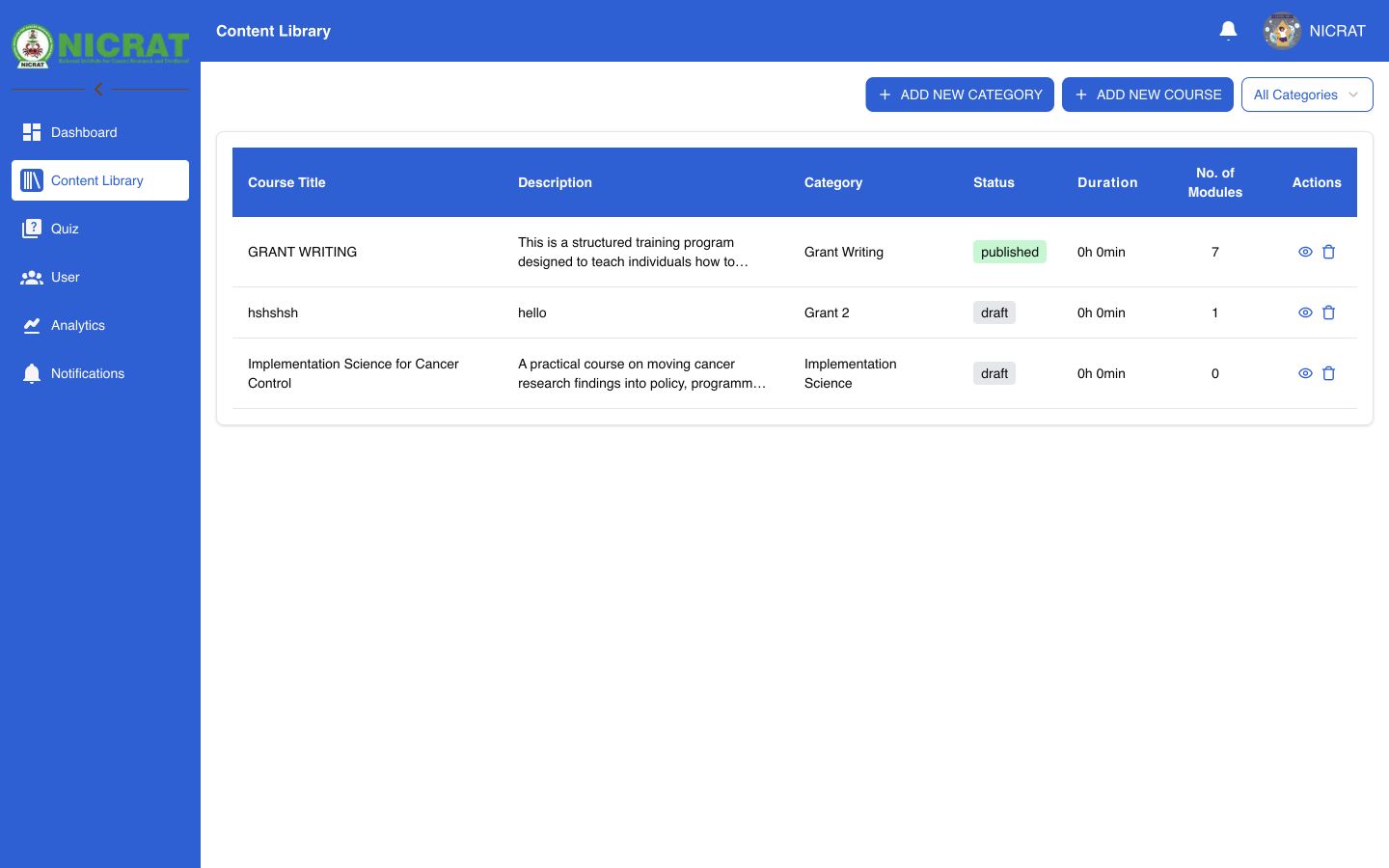Viewport: 1389px width, 868px height.
Task: Click the draft badge in the hshshsh row
Action: (994, 312)
